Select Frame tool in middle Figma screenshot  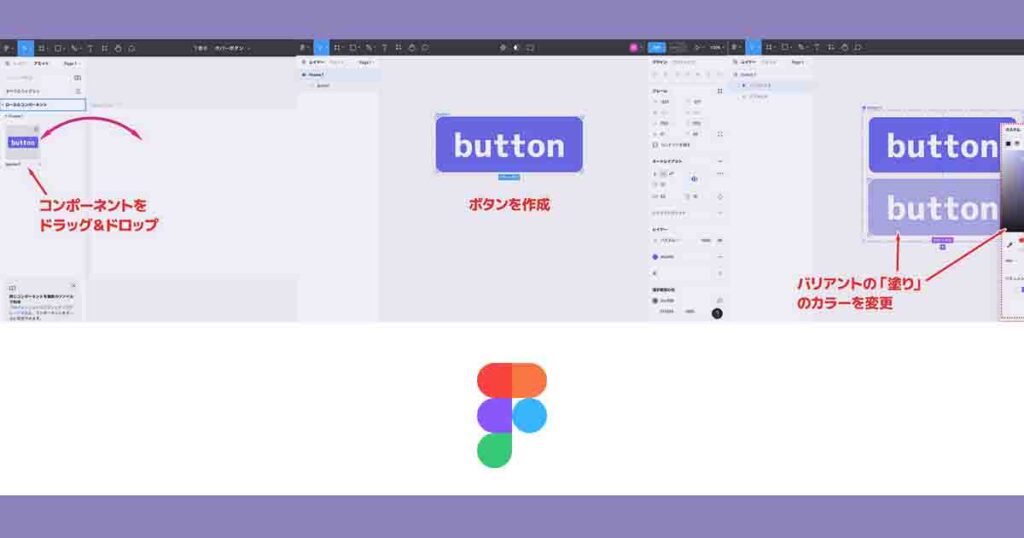click(337, 48)
